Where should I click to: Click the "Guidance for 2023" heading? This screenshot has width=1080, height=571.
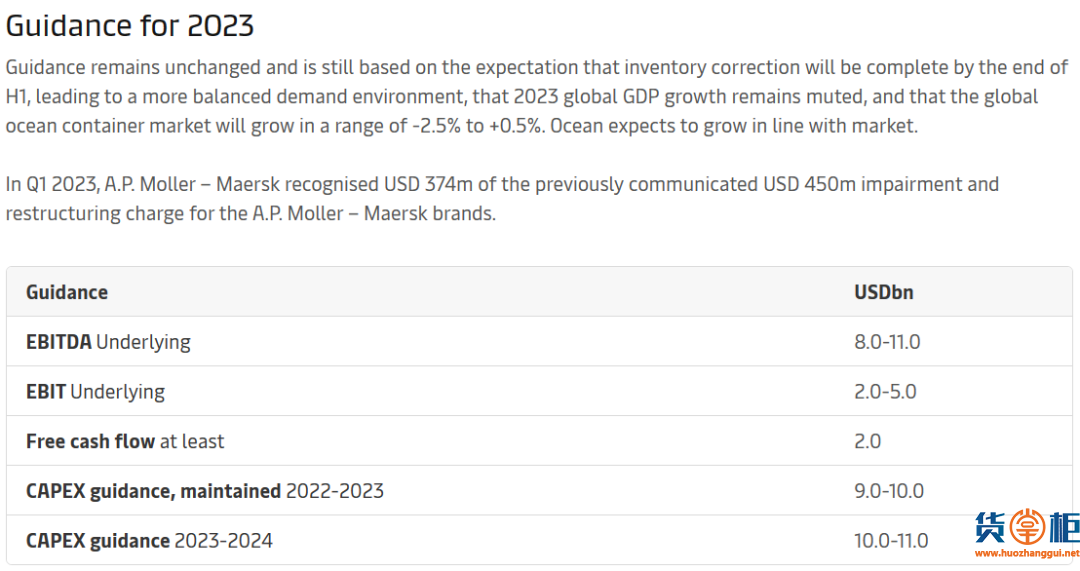pyautogui.click(x=130, y=25)
